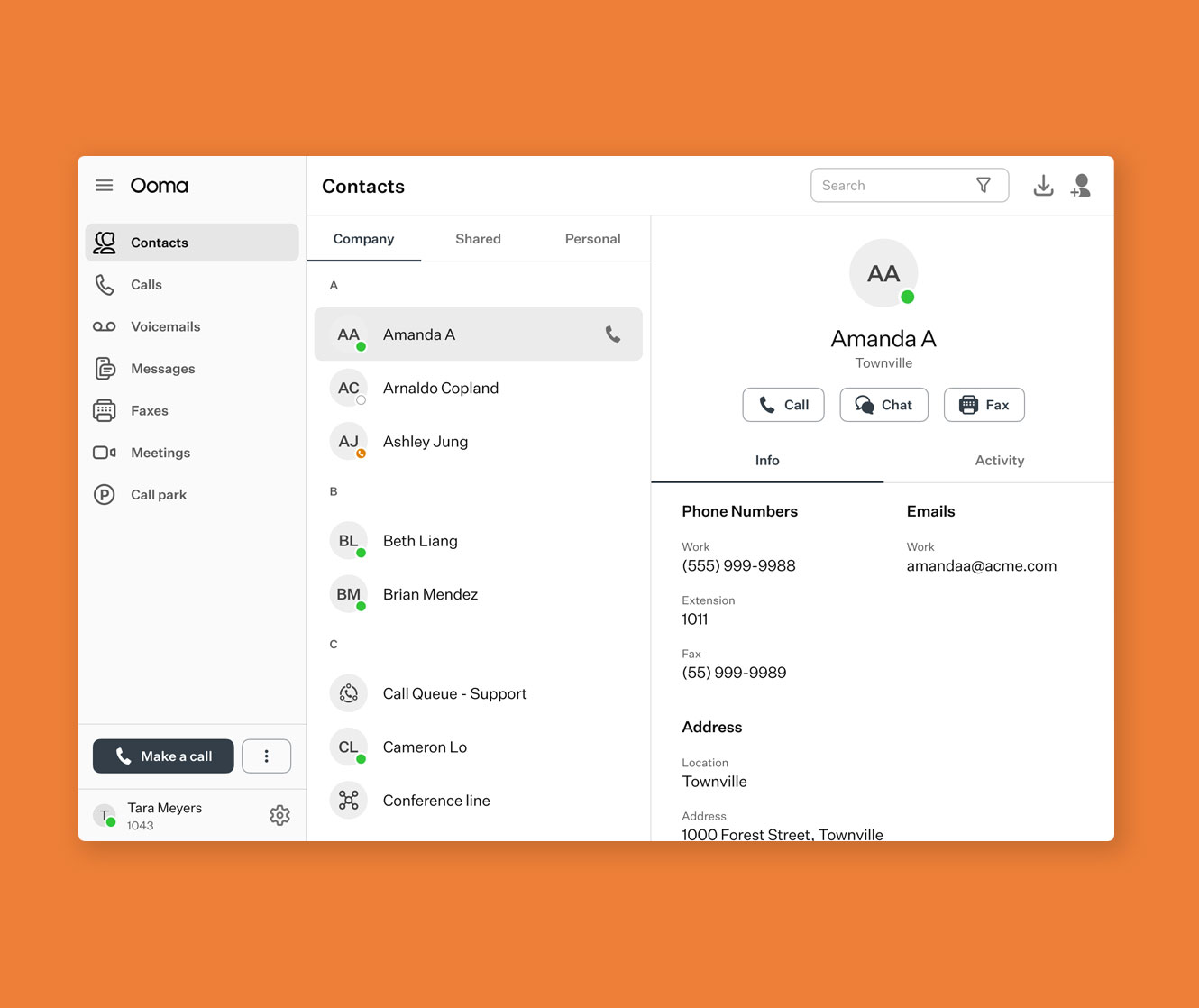Screen dimensions: 1199x1008
Task: Click extension 1011
Action: (695, 619)
